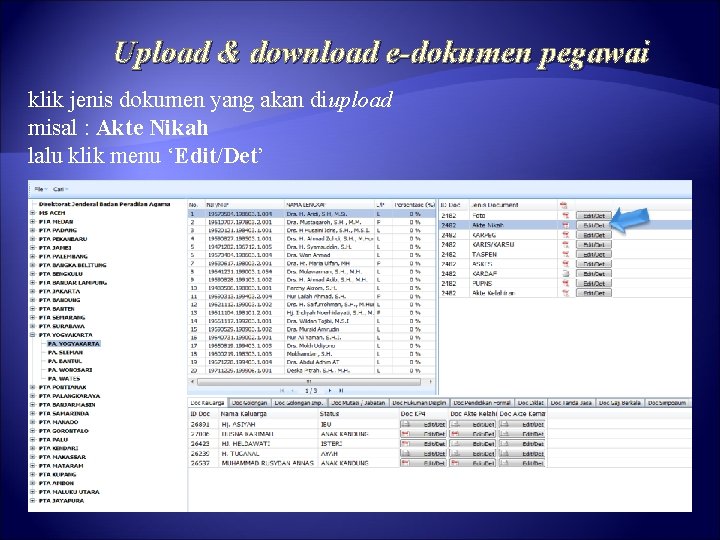
Task: Select the KARIS/KARSU document row
Action: coord(565,245)
